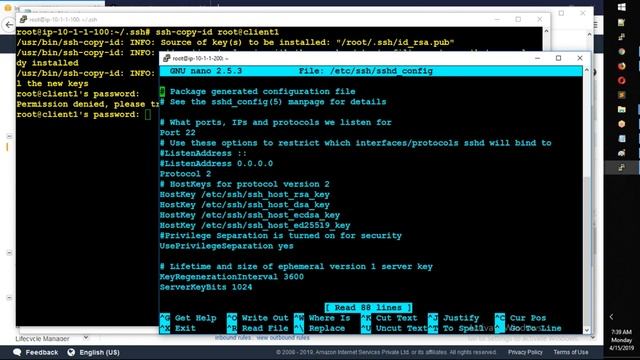Click the ^\ Replace shortcut
This screenshot has height=360, width=640.
click(320, 328)
